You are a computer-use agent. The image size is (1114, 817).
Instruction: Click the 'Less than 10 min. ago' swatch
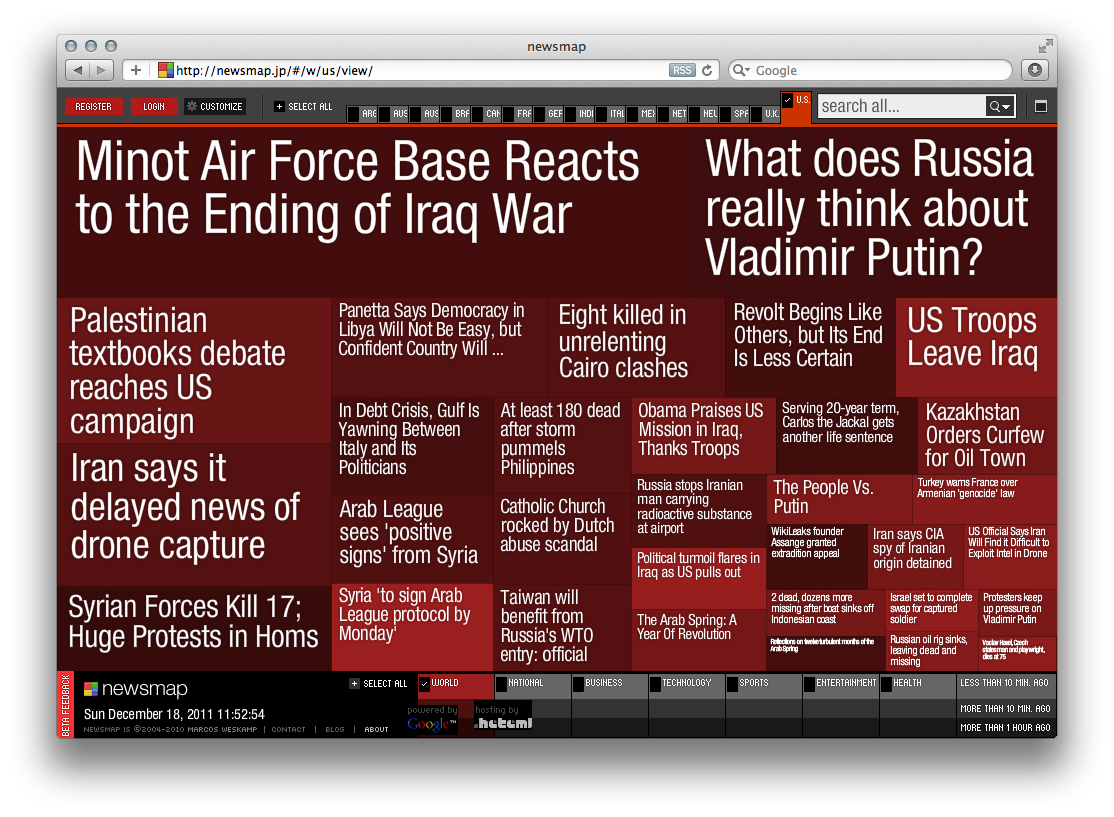pyautogui.click(x=1005, y=683)
